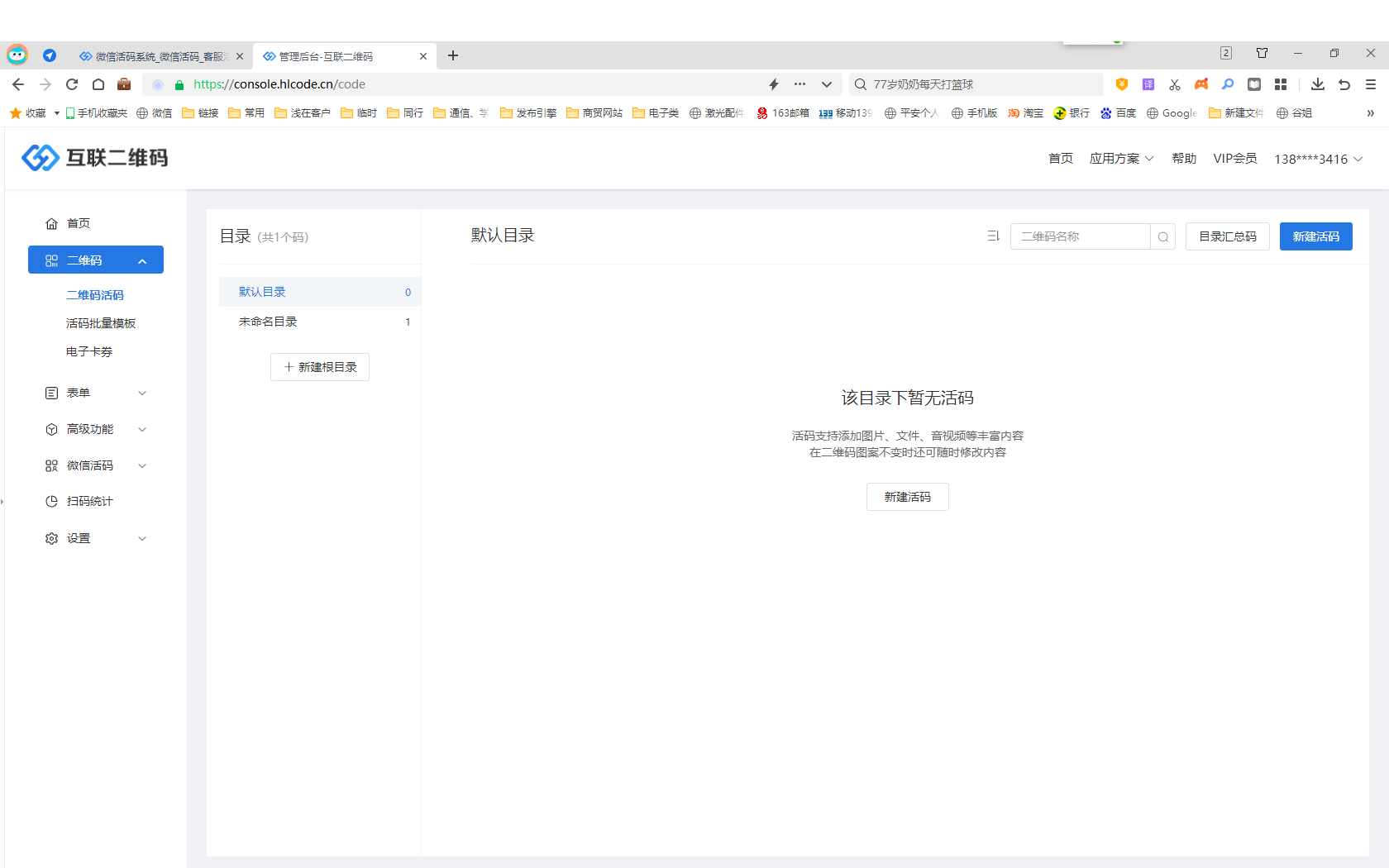Focus the 二维码名称 search field
Image resolution: width=1389 pixels, height=868 pixels.
[1079, 236]
